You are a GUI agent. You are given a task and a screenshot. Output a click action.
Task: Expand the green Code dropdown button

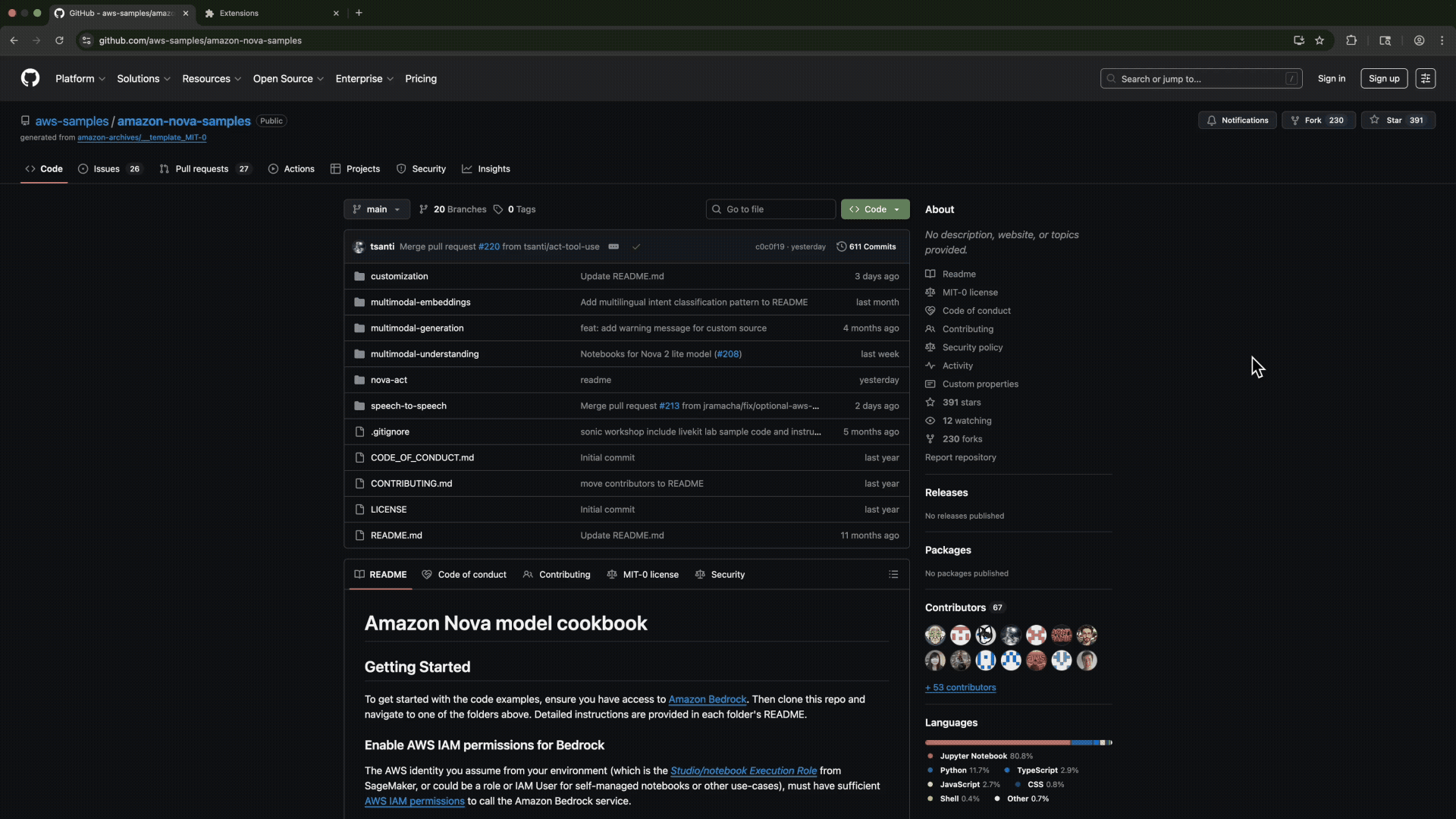[874, 209]
